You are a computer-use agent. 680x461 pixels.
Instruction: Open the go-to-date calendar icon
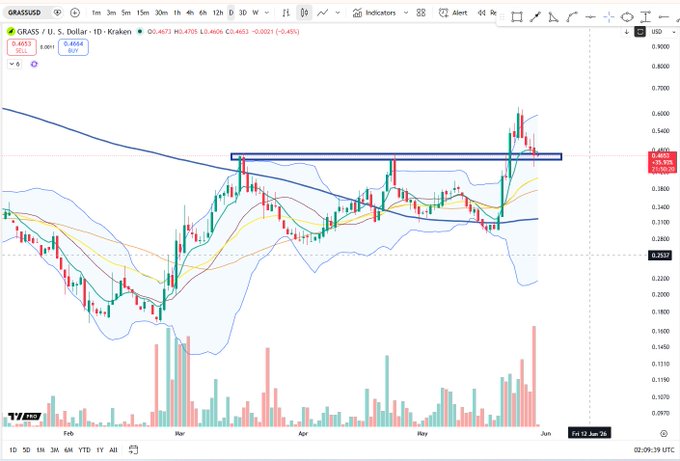tap(133, 450)
